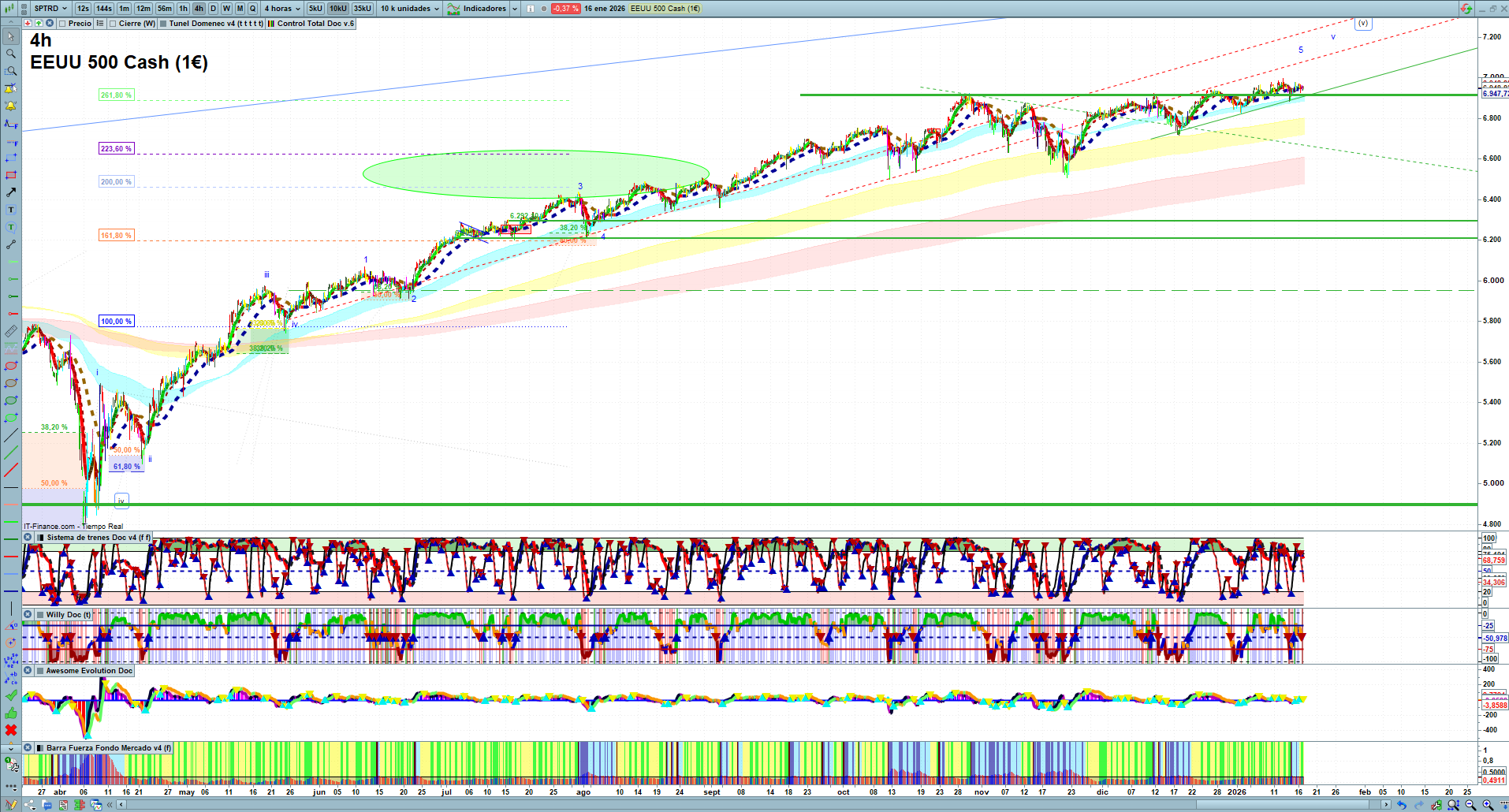The height and width of the screenshot is (812, 1509).
Task: Expand the bottom-right overflow options arrow
Action: click(x=1503, y=805)
